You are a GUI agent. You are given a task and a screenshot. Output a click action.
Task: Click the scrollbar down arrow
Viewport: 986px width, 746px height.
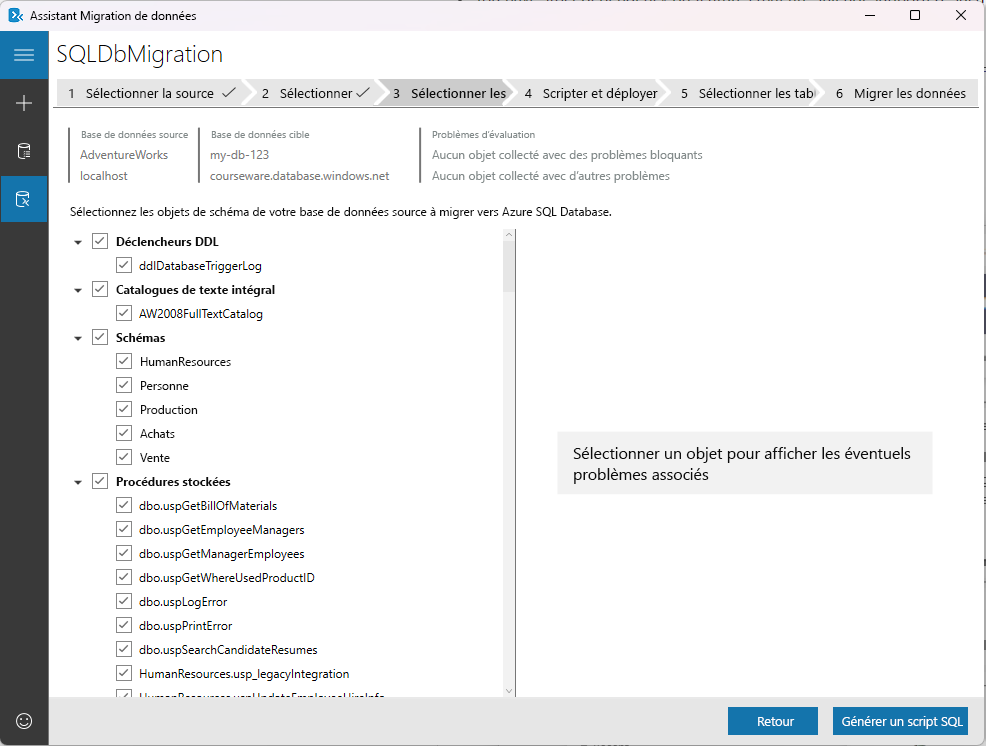(x=510, y=691)
